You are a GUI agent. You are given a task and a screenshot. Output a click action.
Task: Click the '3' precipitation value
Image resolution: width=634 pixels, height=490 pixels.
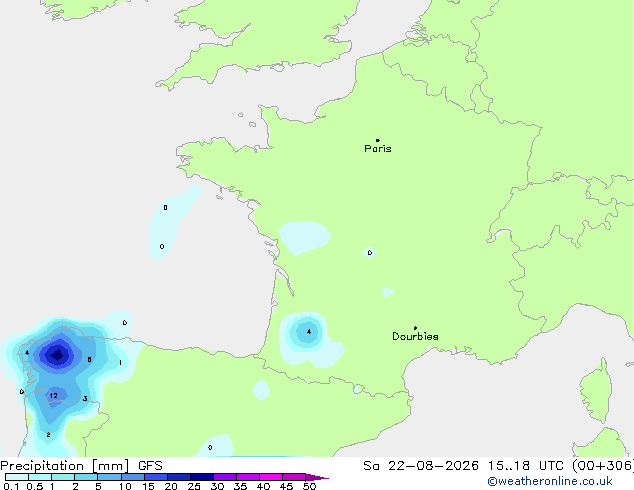pyautogui.click(x=85, y=399)
